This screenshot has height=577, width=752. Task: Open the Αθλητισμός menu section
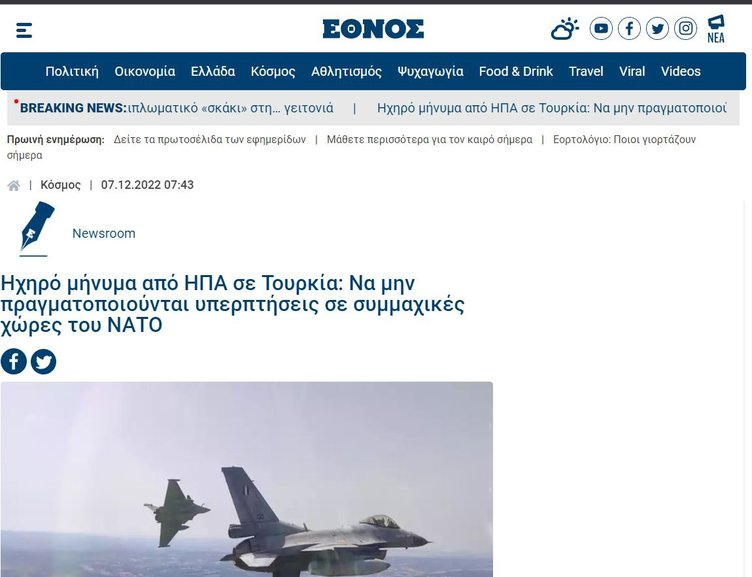click(x=346, y=71)
